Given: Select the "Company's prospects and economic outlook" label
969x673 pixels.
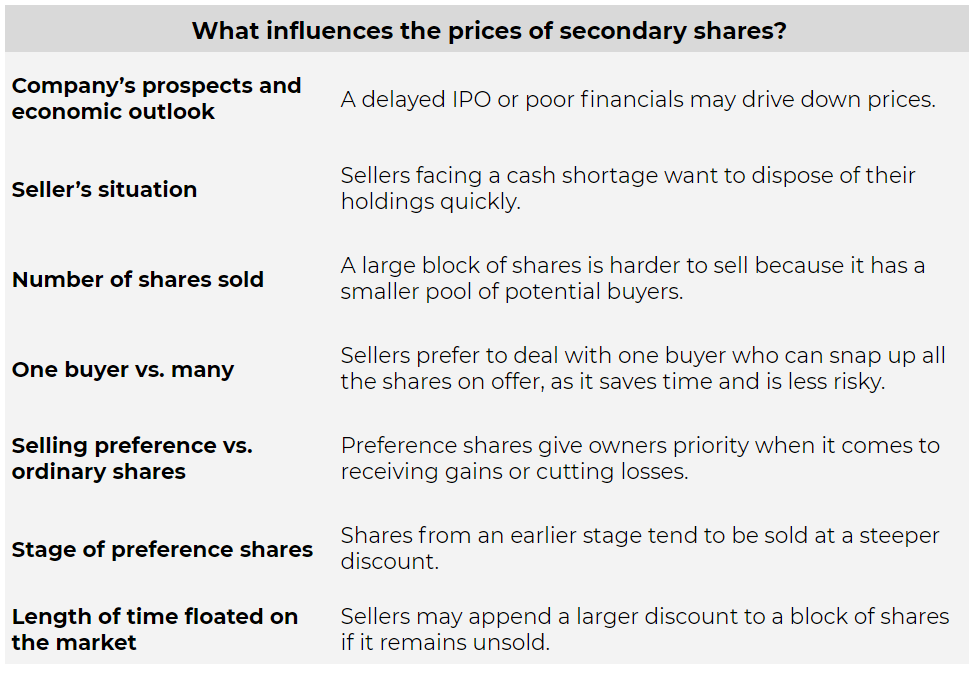Looking at the screenshot, I should click(156, 98).
